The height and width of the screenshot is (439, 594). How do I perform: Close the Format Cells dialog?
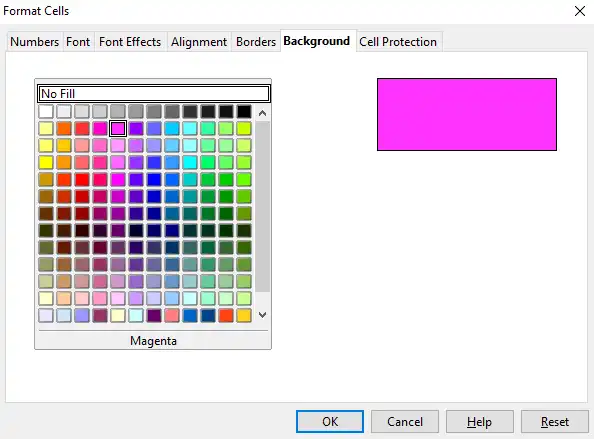point(580,11)
